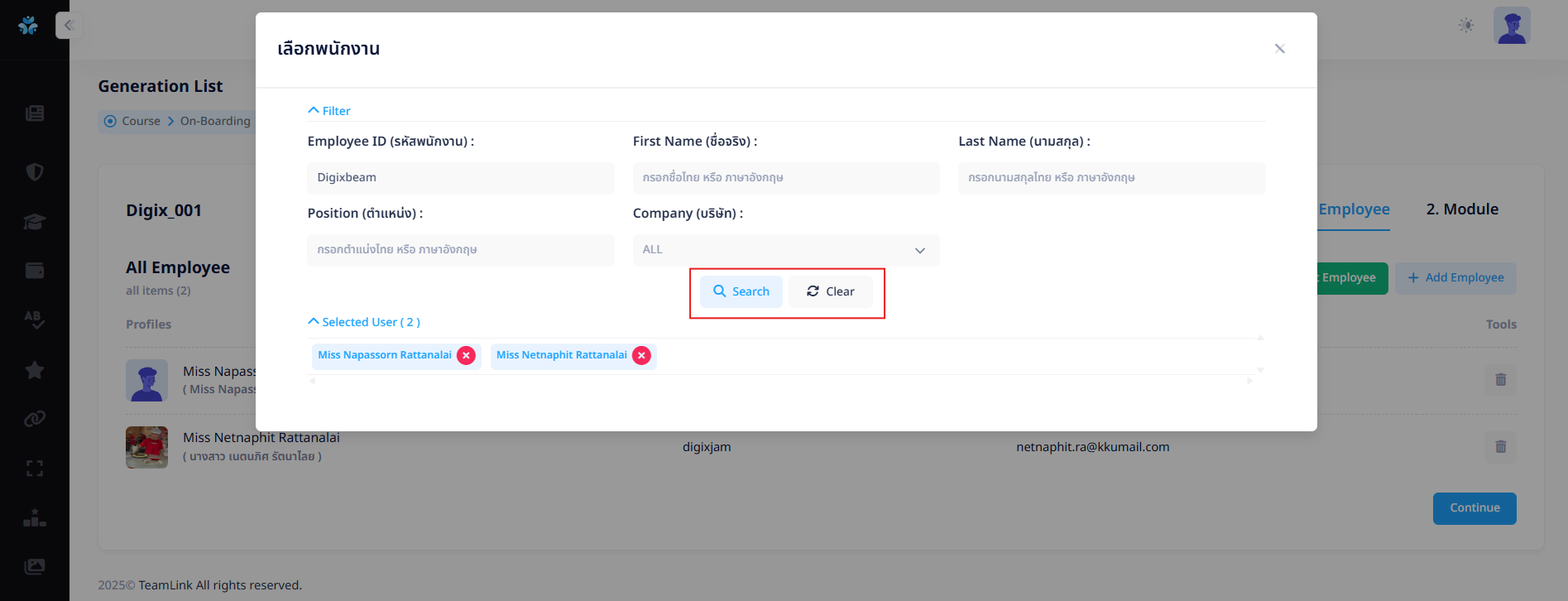This screenshot has height=601, width=1568.
Task: Toggle the light/dark theme sun icon
Action: (x=1466, y=26)
